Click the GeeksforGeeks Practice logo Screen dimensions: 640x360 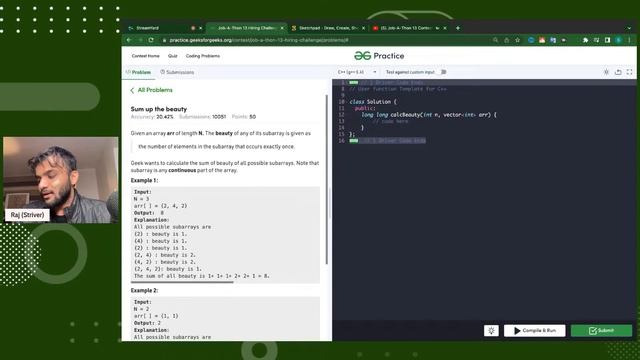pyautogui.click(x=379, y=56)
